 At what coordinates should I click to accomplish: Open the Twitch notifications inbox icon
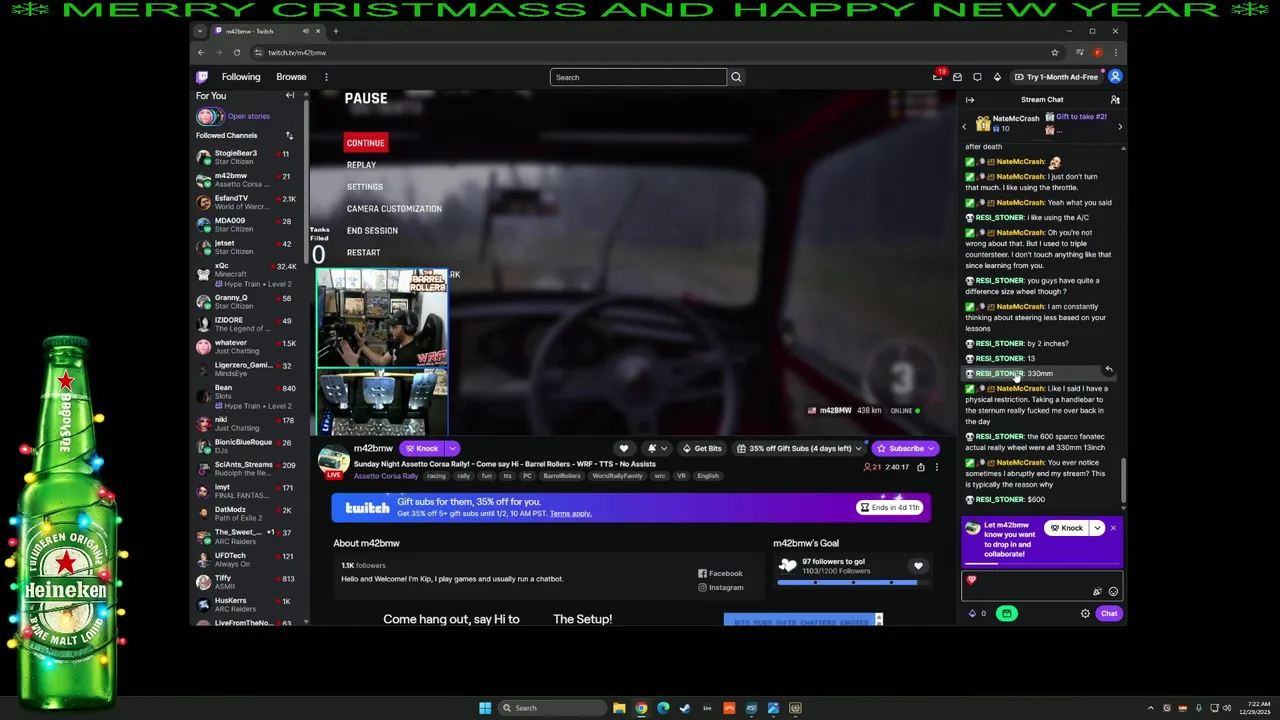point(937,77)
